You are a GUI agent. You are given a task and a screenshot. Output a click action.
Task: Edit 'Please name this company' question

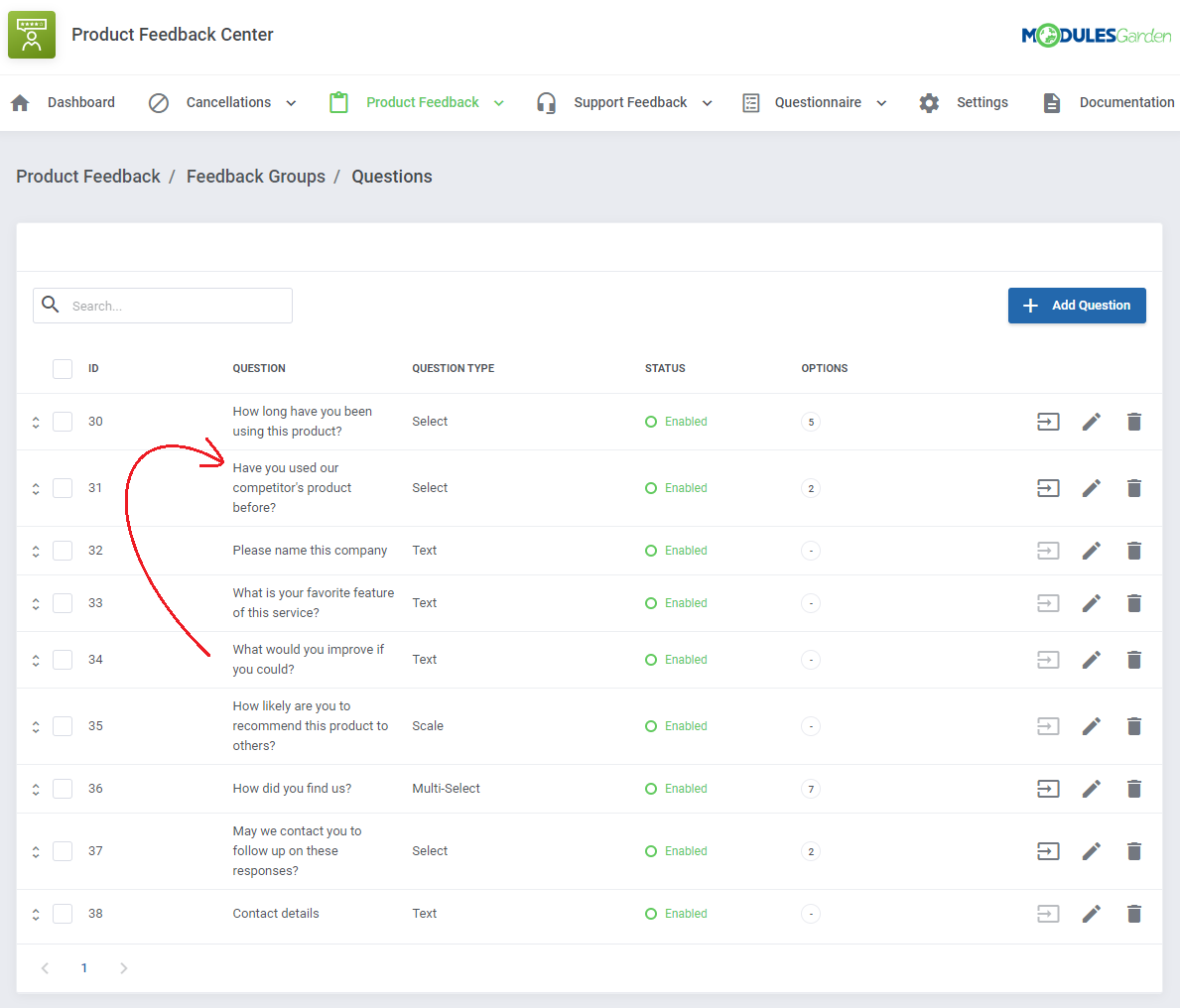[x=1092, y=551]
